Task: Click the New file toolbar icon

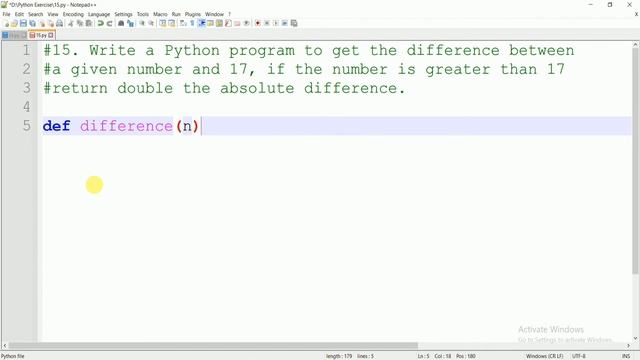Action: tap(7, 23)
